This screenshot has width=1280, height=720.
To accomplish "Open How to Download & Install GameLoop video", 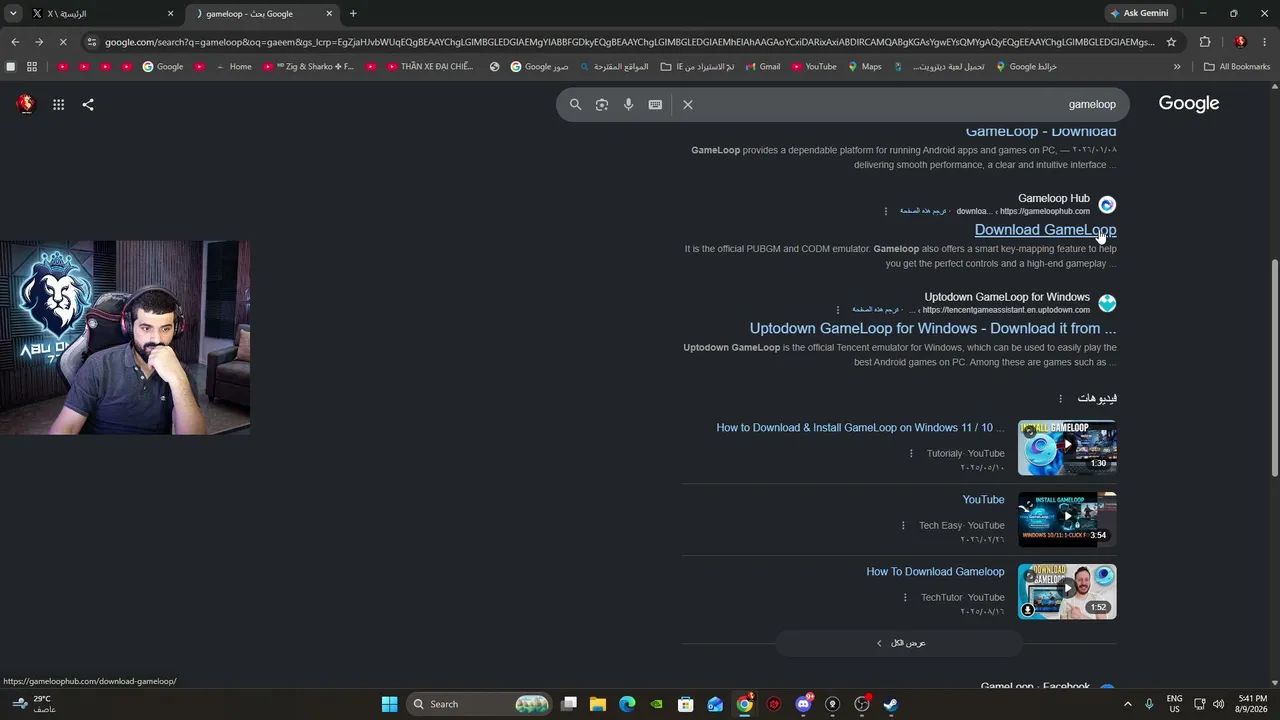I will point(860,428).
